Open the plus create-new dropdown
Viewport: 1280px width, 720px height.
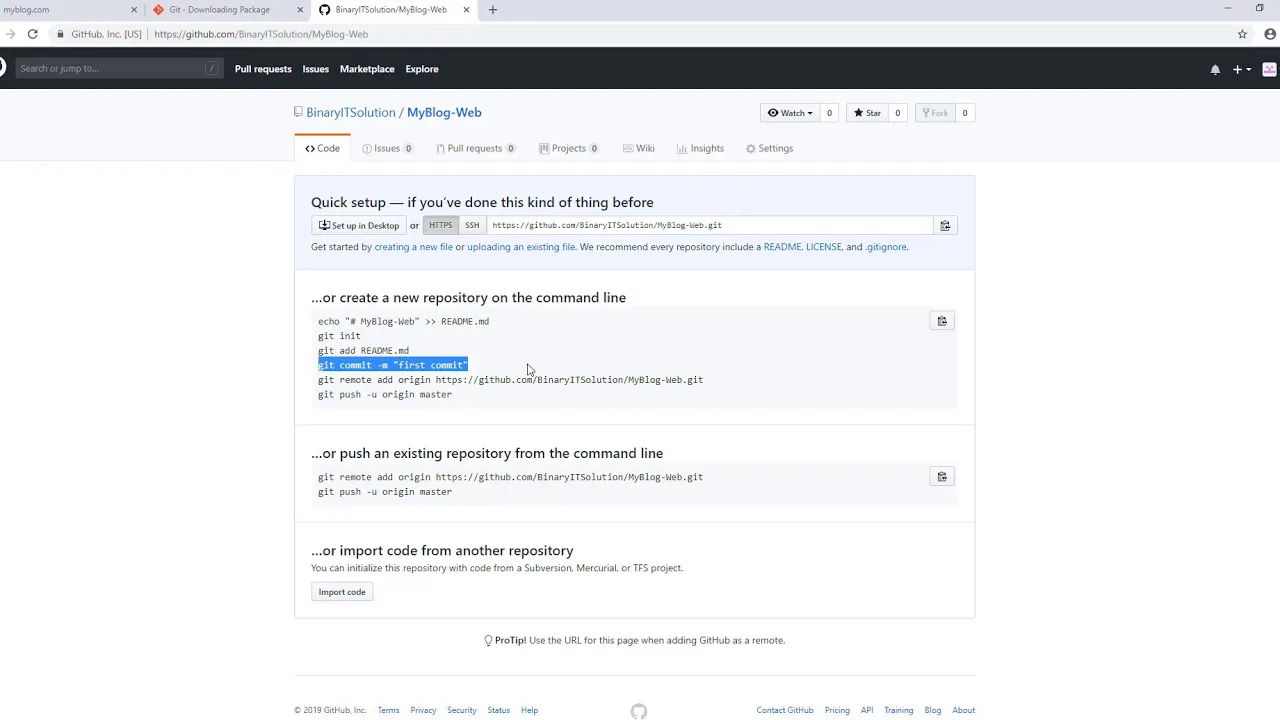point(1242,69)
